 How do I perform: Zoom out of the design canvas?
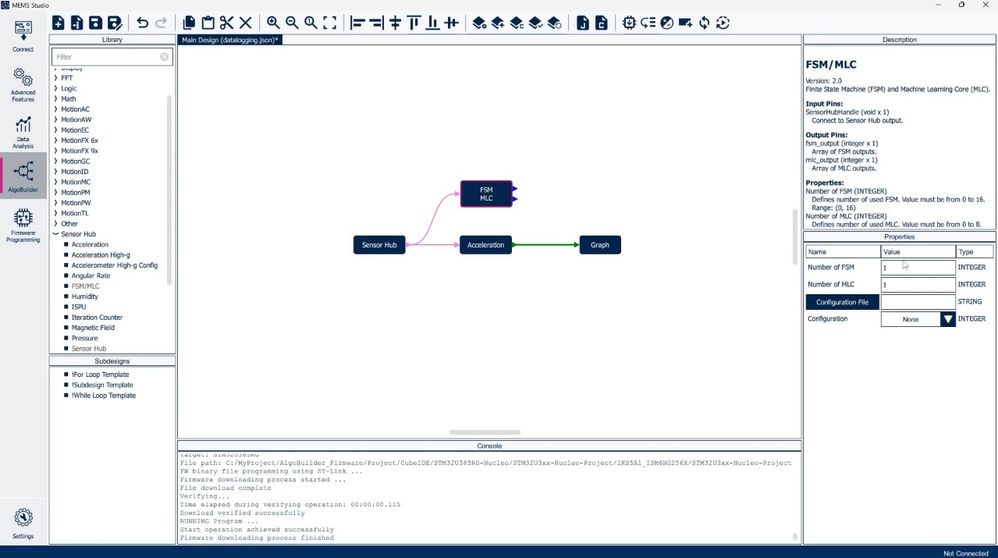click(292, 23)
